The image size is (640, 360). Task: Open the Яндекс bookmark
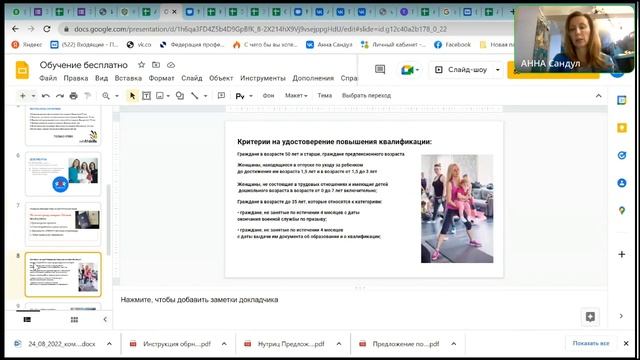pyautogui.click(x=27, y=44)
